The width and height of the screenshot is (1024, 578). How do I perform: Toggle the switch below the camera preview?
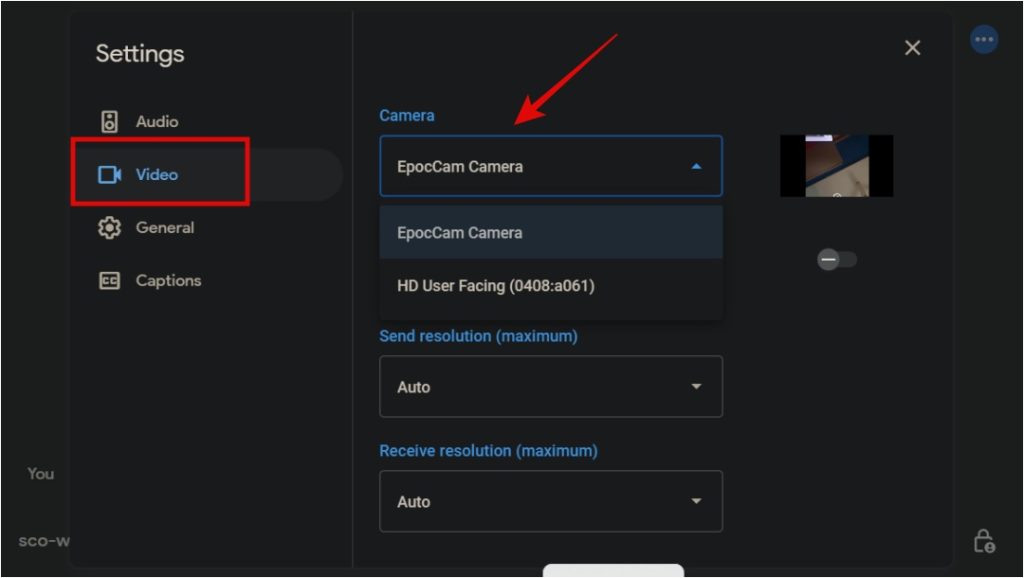(x=837, y=259)
